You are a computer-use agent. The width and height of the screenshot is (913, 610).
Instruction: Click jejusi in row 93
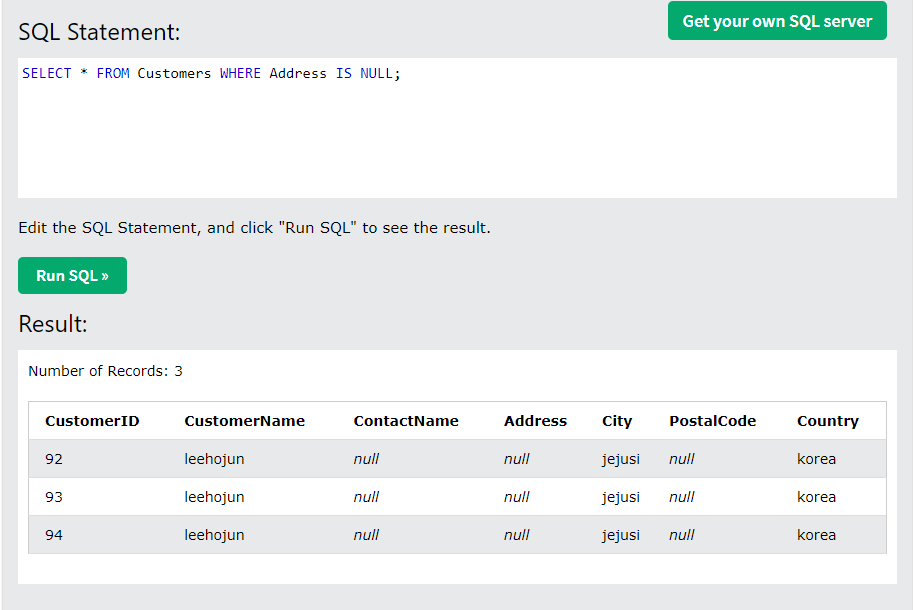[621, 497]
